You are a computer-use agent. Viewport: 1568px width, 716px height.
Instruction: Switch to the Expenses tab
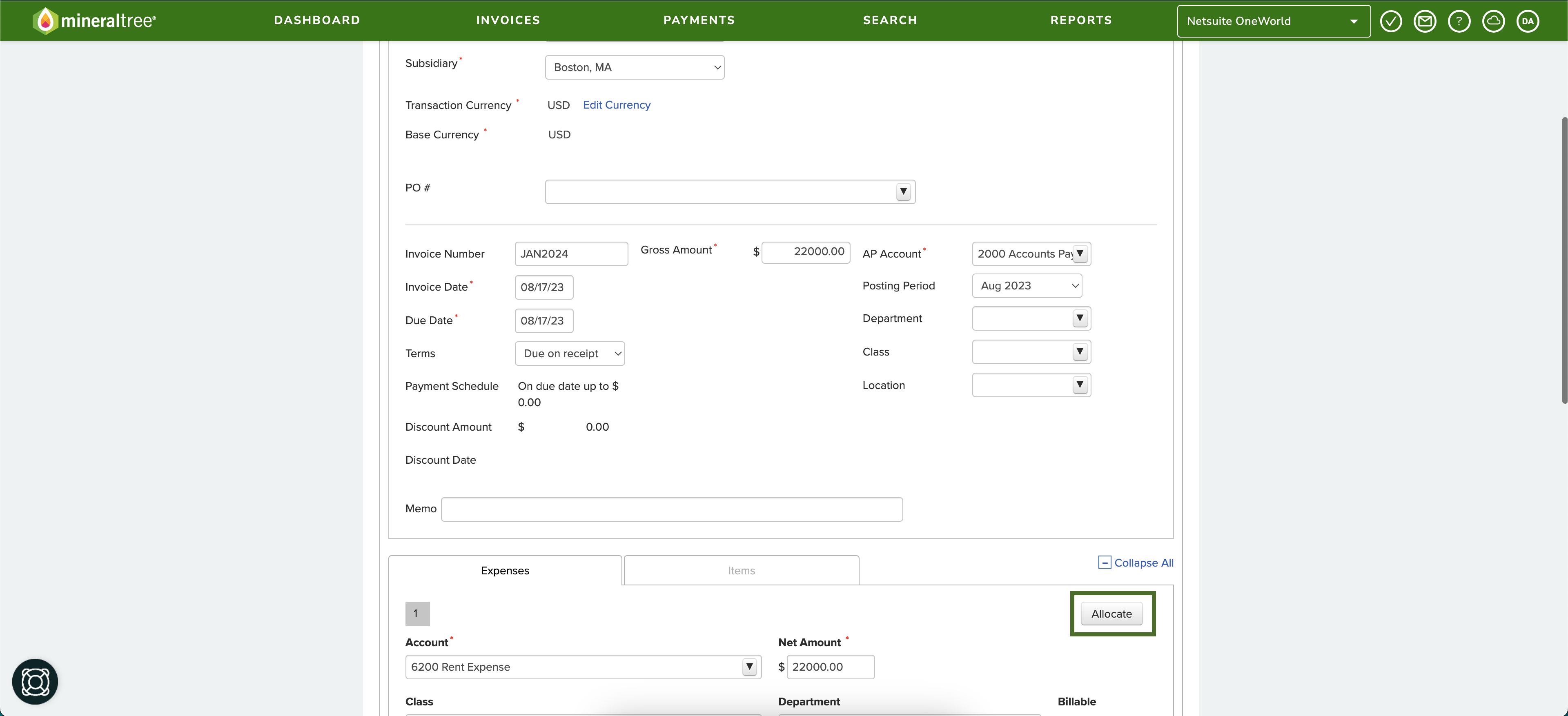coord(505,570)
